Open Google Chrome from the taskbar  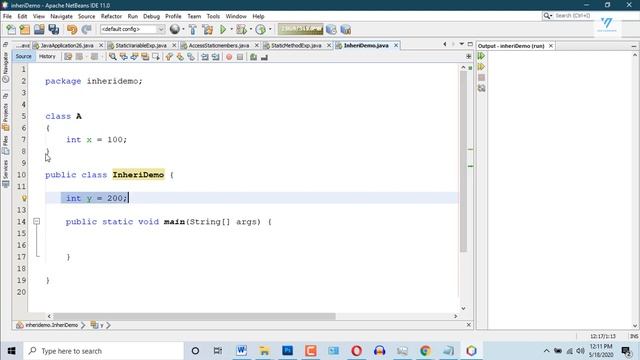click(425, 351)
